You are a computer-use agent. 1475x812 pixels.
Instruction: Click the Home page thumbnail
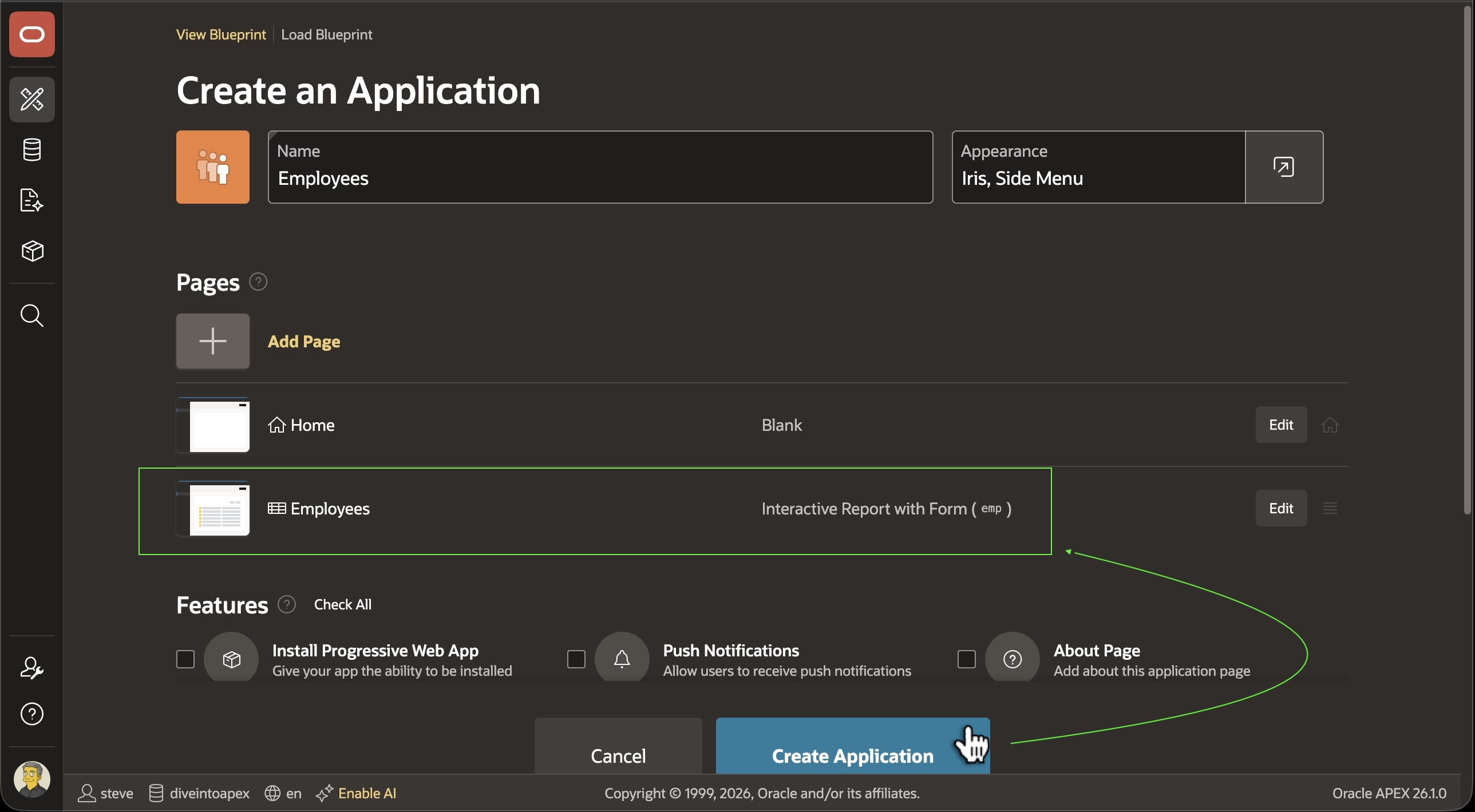pos(212,425)
